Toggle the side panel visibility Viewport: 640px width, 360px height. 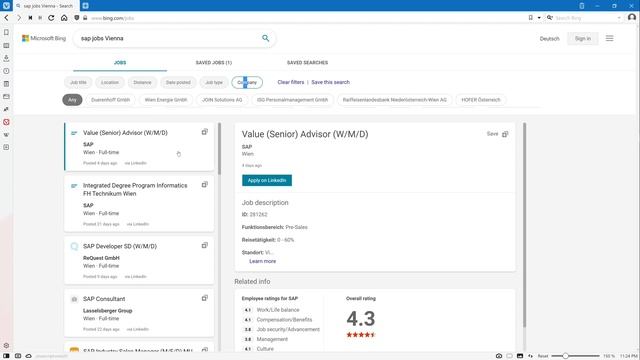(x=6, y=356)
